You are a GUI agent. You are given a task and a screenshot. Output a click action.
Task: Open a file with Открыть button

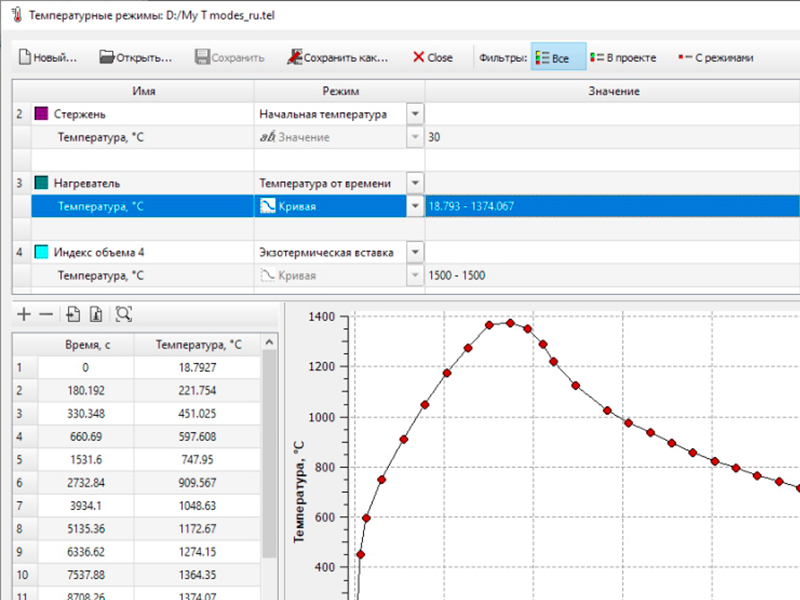coord(136,57)
